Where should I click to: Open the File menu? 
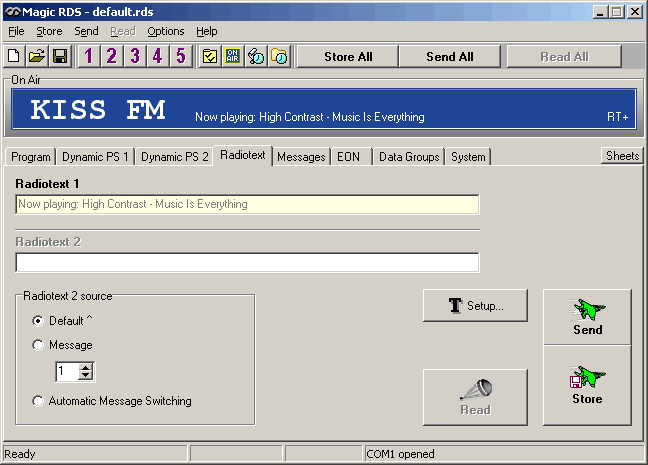tap(16, 31)
